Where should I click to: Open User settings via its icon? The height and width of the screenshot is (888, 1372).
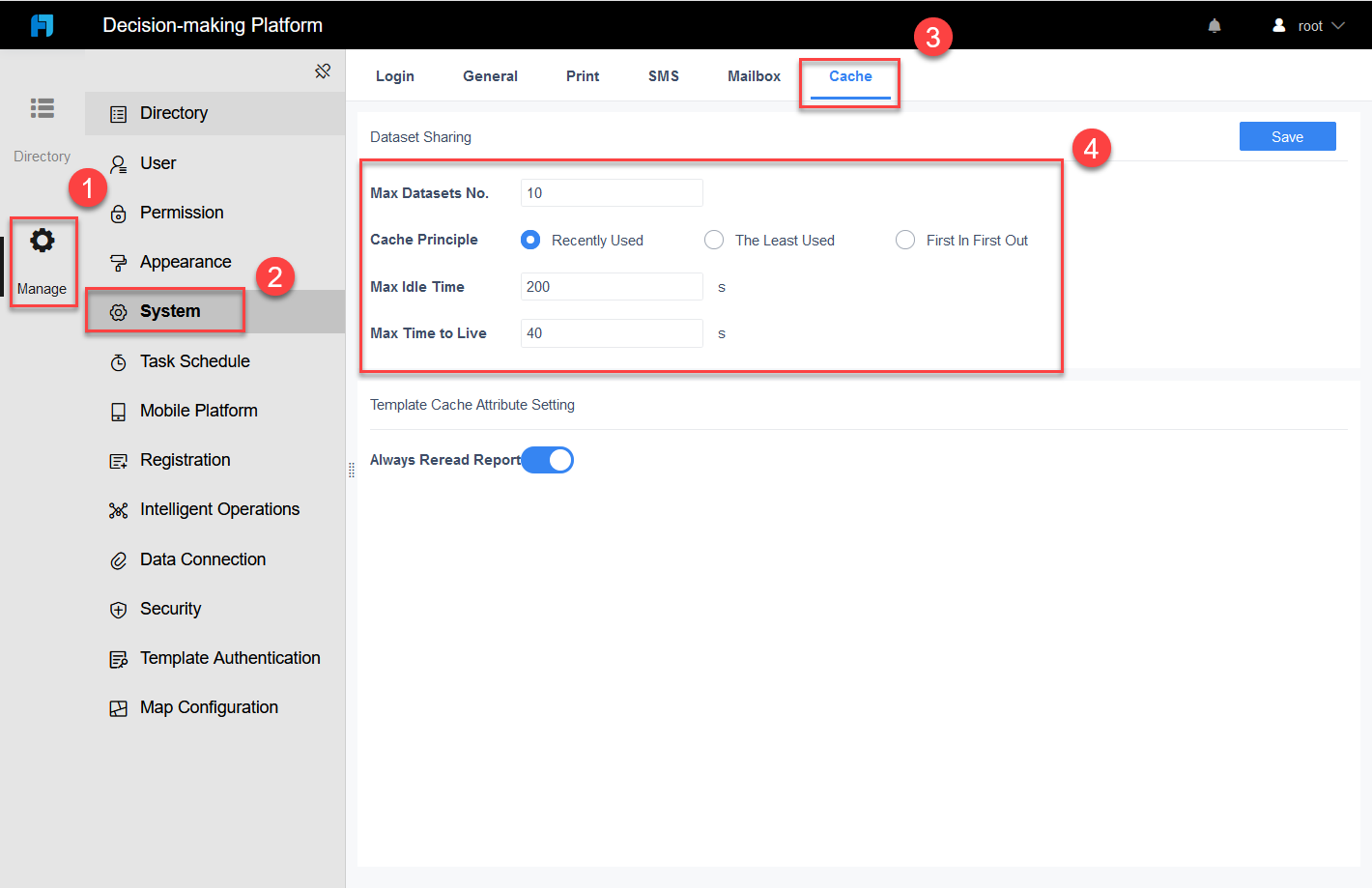118,162
